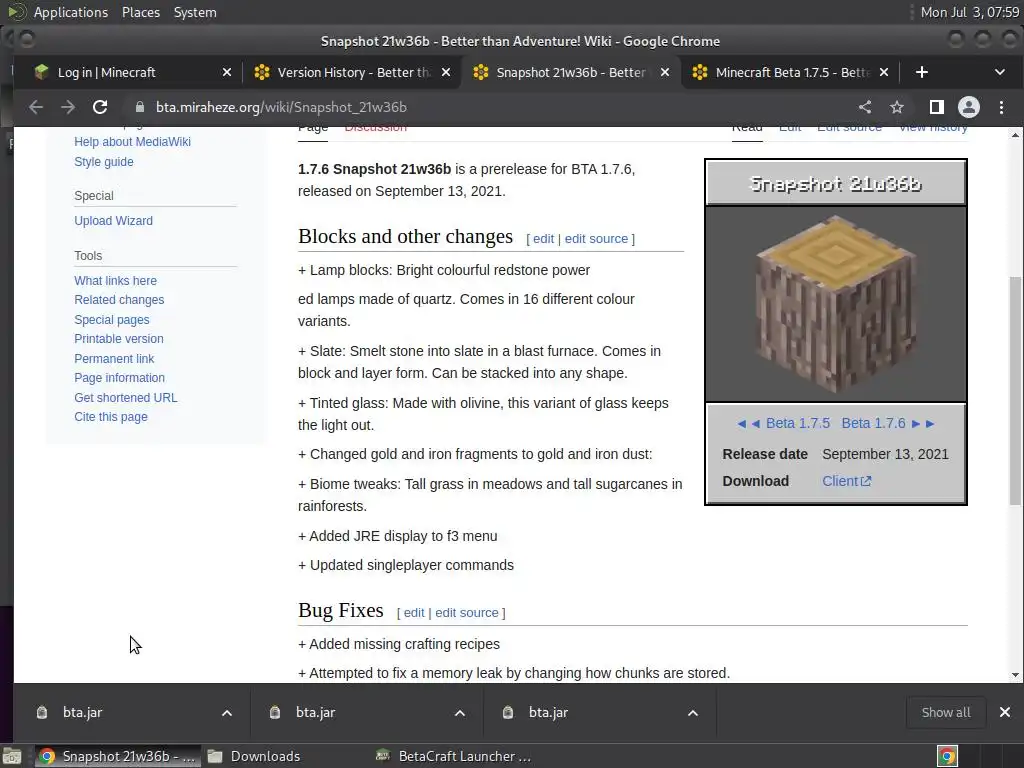Open the Chrome three-dot menu
Screen dimensions: 1024x768
click(1001, 107)
